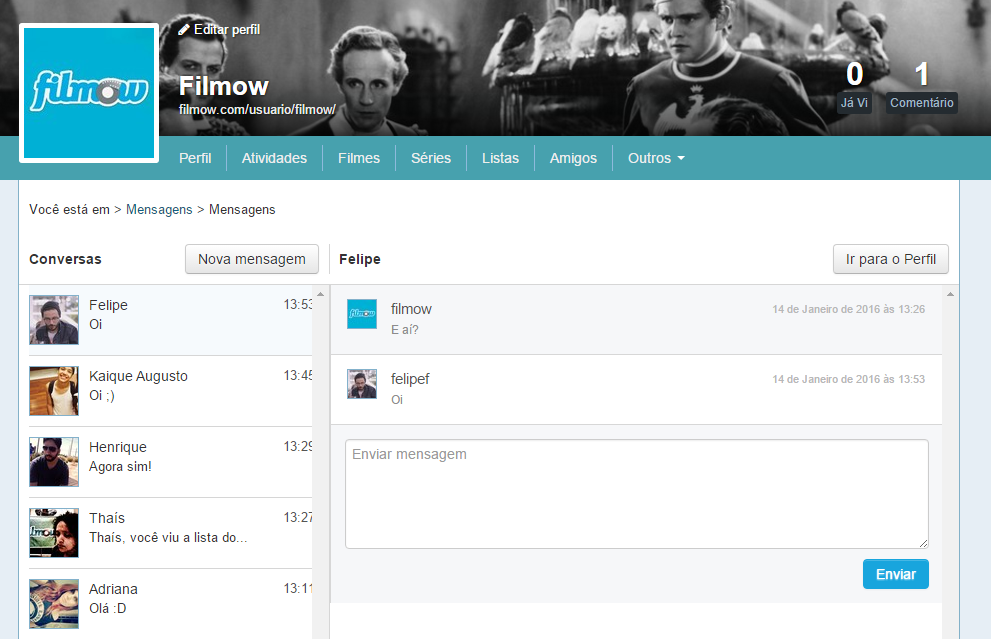
Task: Click the felipef sender name in the thread
Action: pos(410,379)
